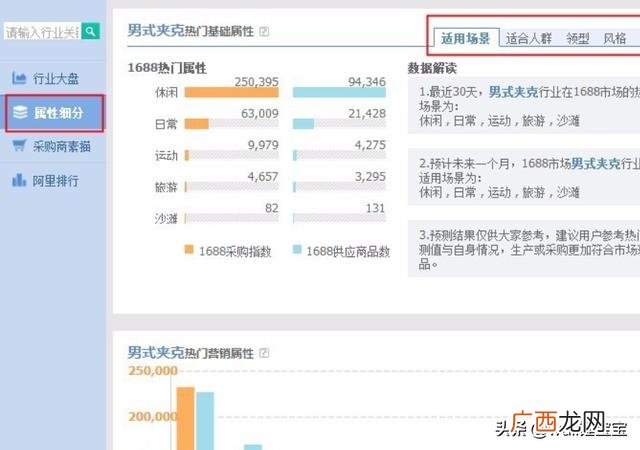Click the value 9,979
The image size is (640, 450).
coord(263,145)
